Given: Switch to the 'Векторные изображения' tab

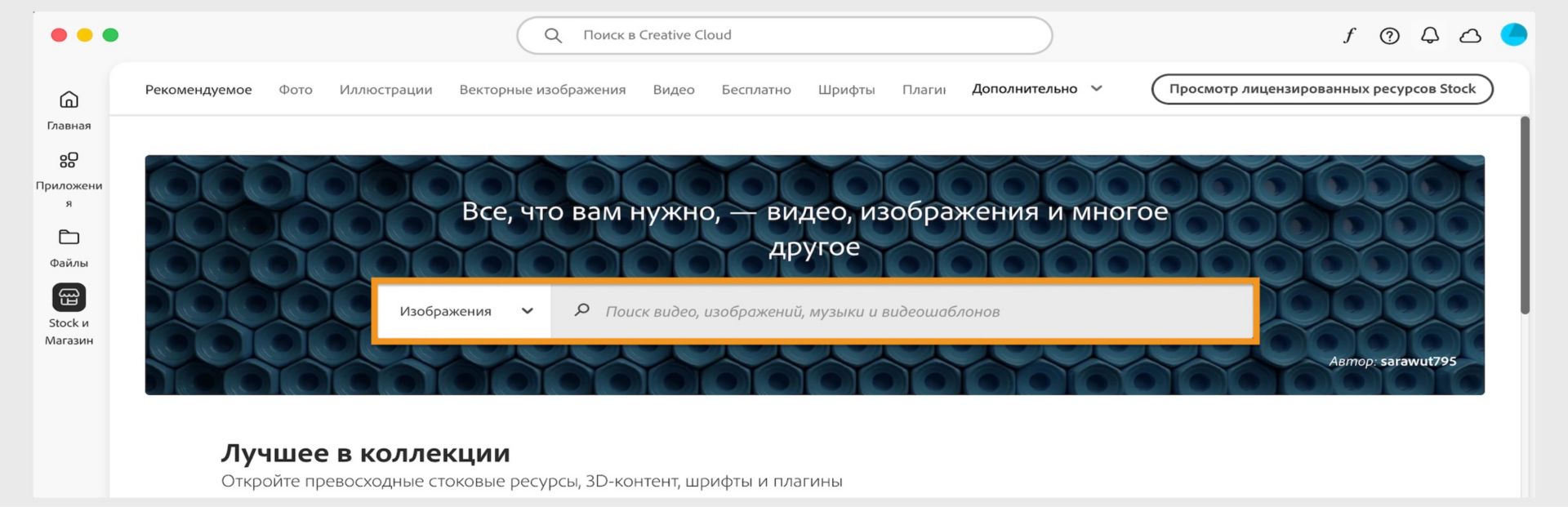Looking at the screenshot, I should [542, 90].
